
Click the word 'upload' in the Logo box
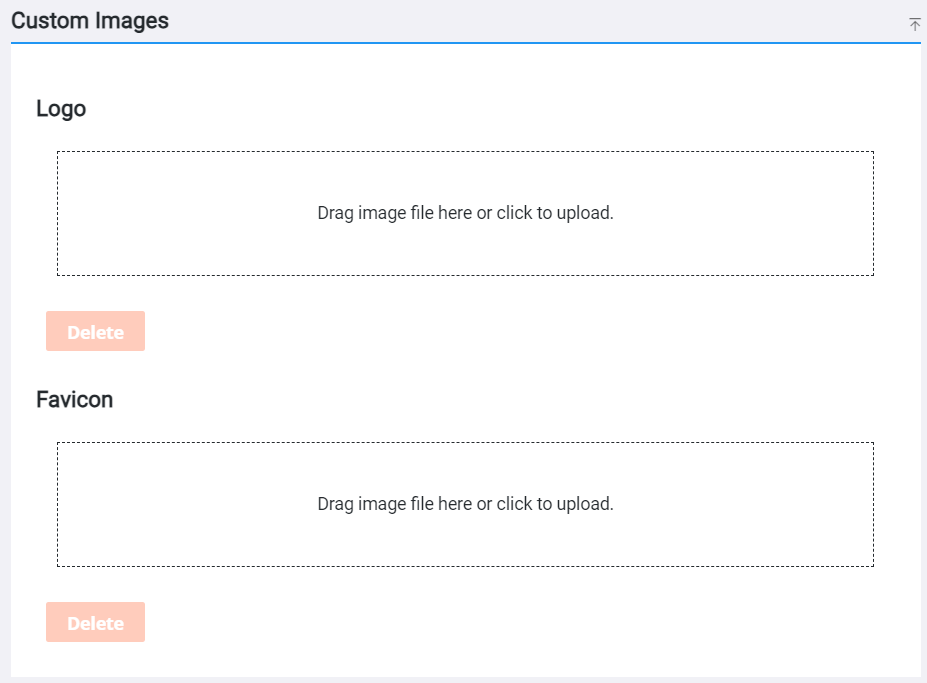pos(583,213)
